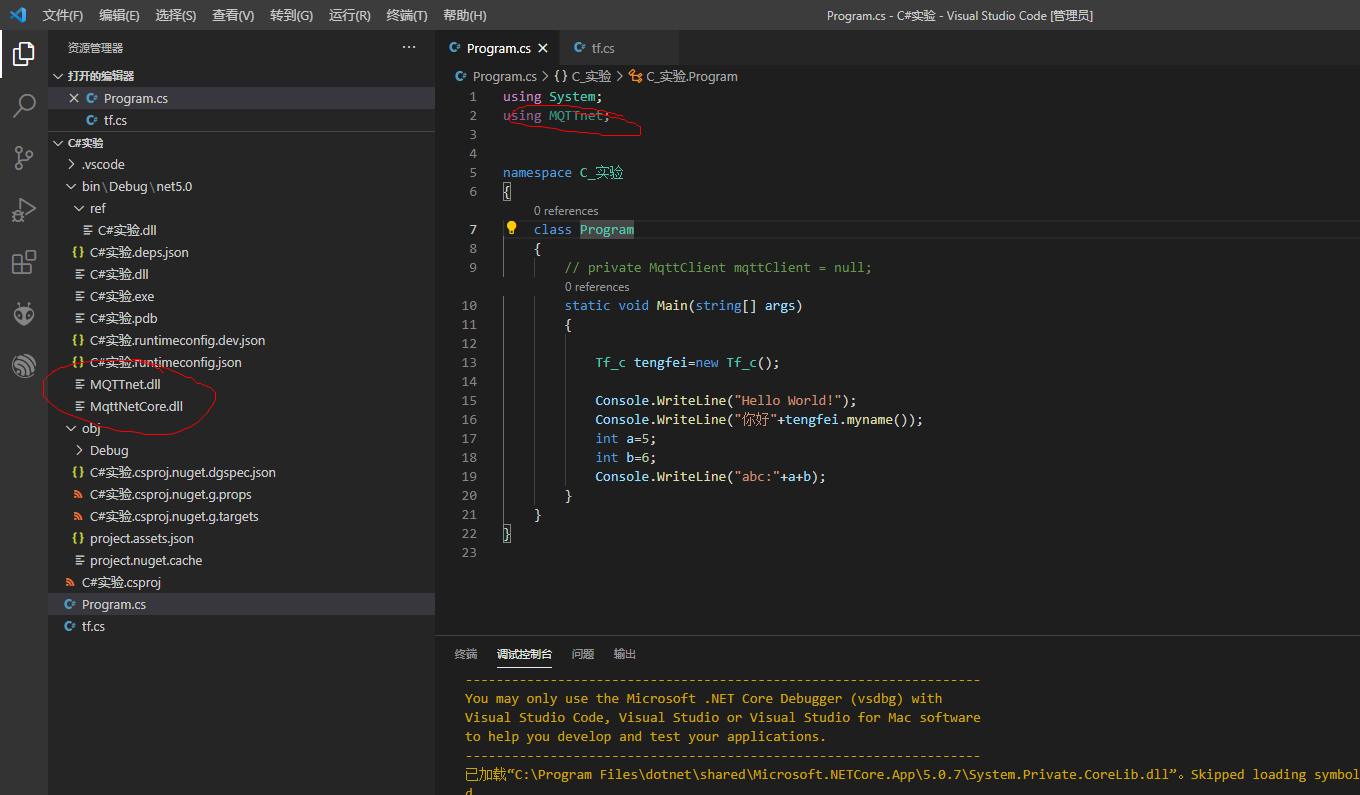The height and width of the screenshot is (795, 1360).
Task: Open the Run and Debug view
Action: click(x=24, y=210)
